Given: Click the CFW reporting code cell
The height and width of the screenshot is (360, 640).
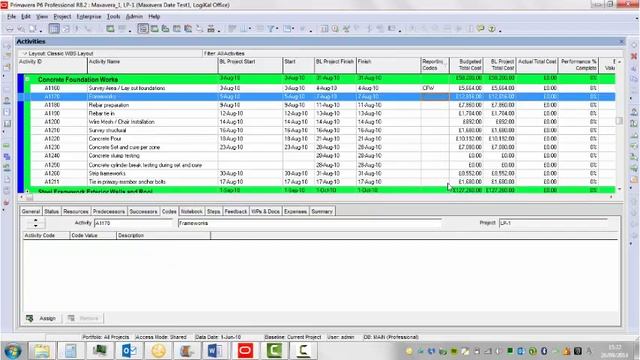Looking at the screenshot, I should (x=435, y=88).
